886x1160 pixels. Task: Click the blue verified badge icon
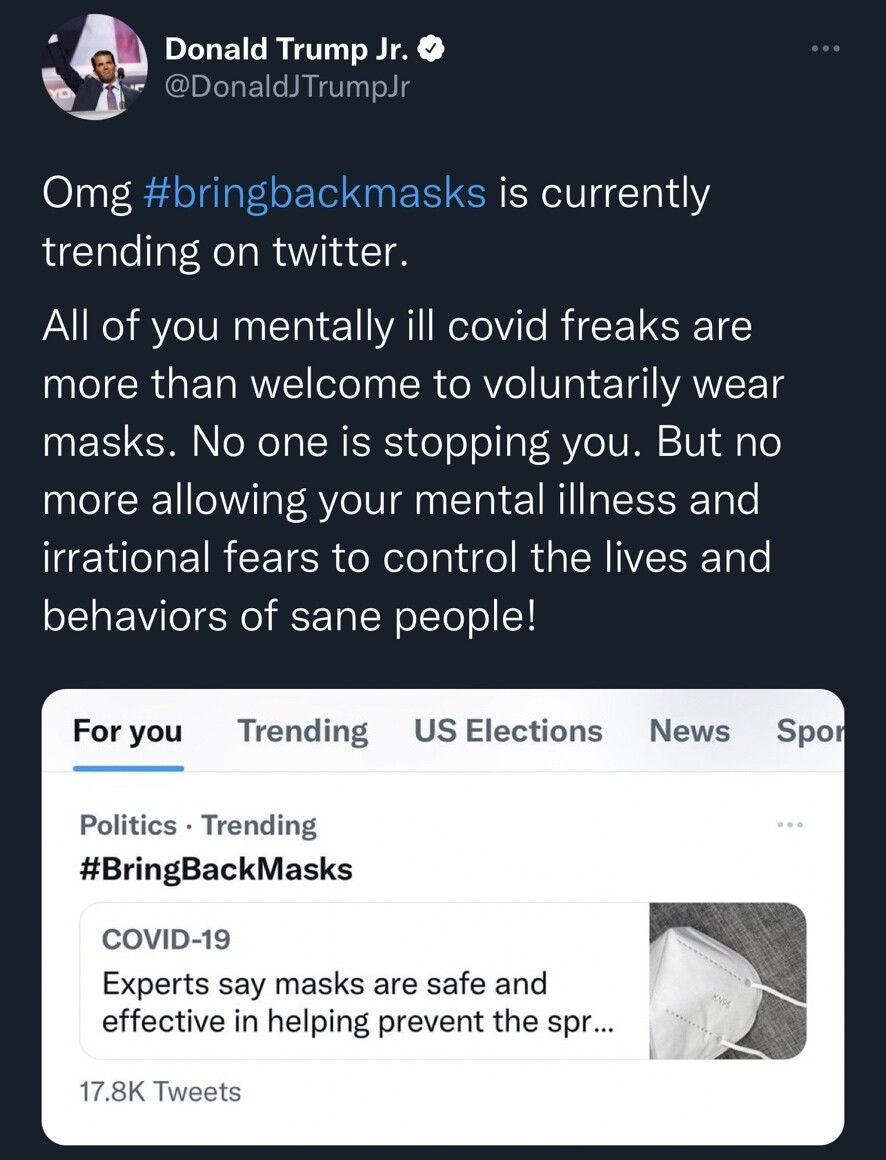432,47
